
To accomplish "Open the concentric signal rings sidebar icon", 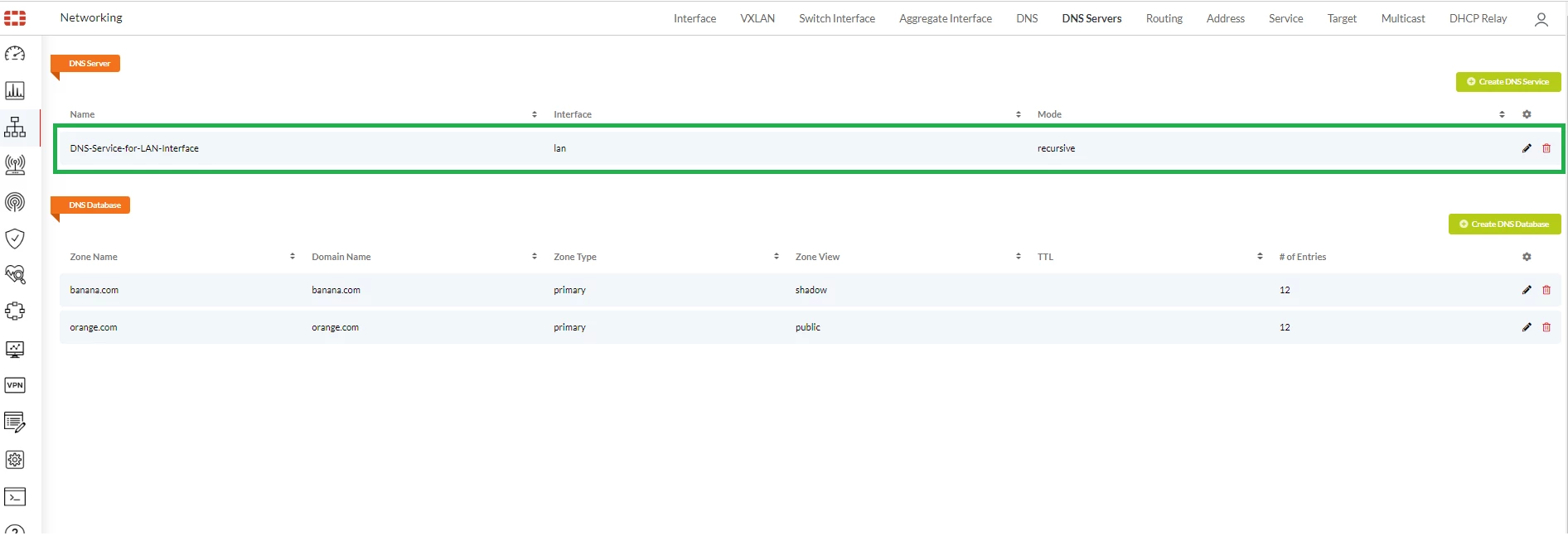I will 15,201.
